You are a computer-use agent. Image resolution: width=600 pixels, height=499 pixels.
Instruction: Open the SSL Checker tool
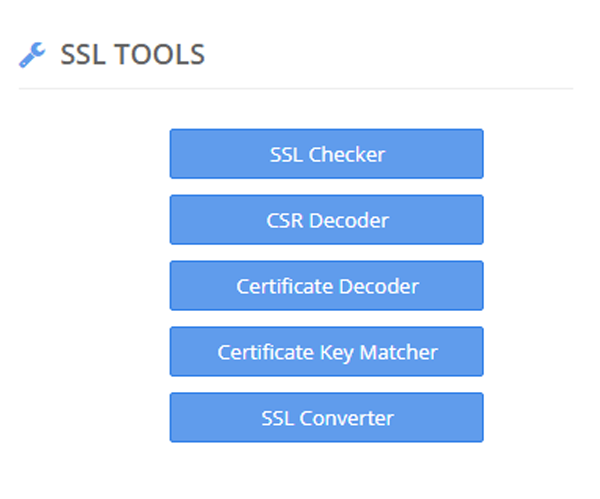[326, 154]
